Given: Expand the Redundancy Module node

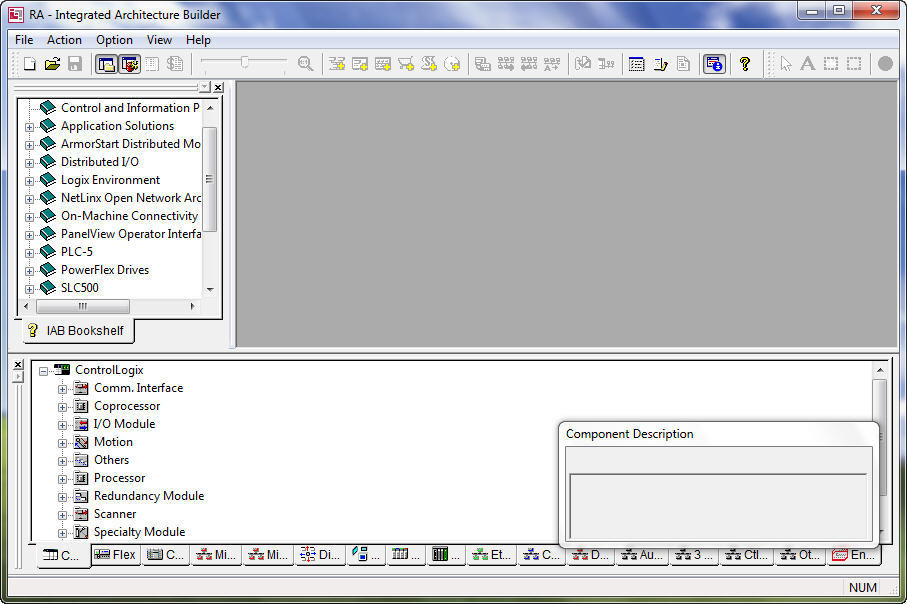Looking at the screenshot, I should click(x=62, y=497).
